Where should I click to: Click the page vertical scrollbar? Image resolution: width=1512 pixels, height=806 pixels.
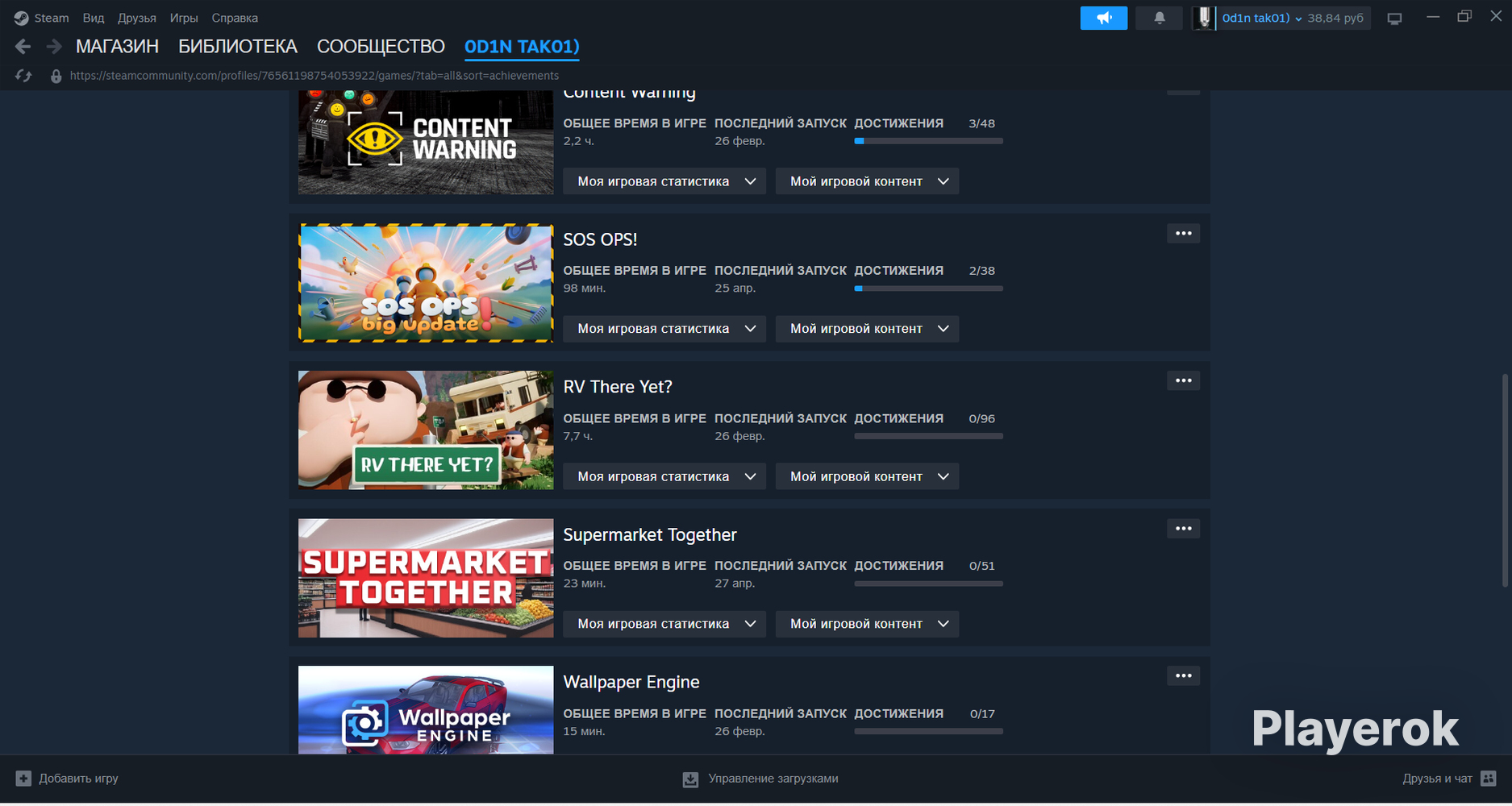coord(1505,480)
